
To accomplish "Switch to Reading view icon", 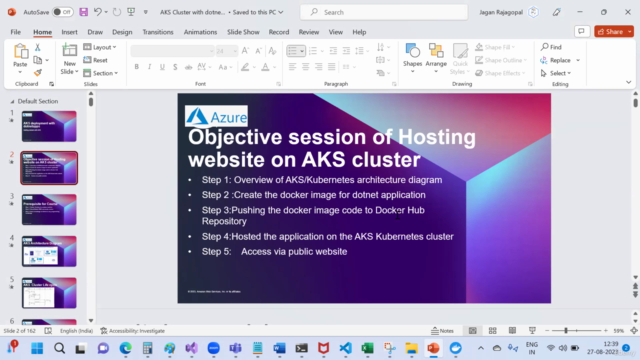I will [512, 331].
